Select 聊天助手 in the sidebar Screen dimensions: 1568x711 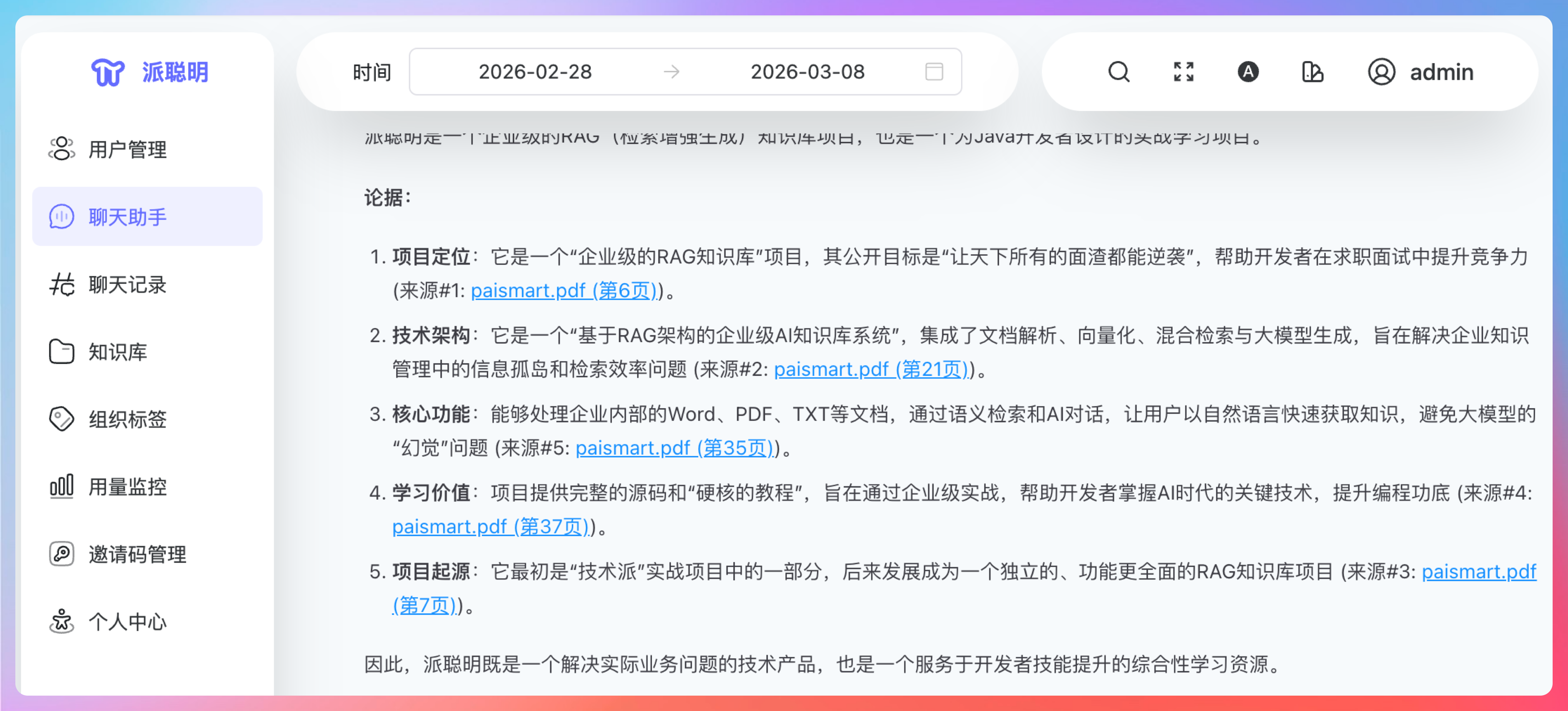tap(126, 217)
